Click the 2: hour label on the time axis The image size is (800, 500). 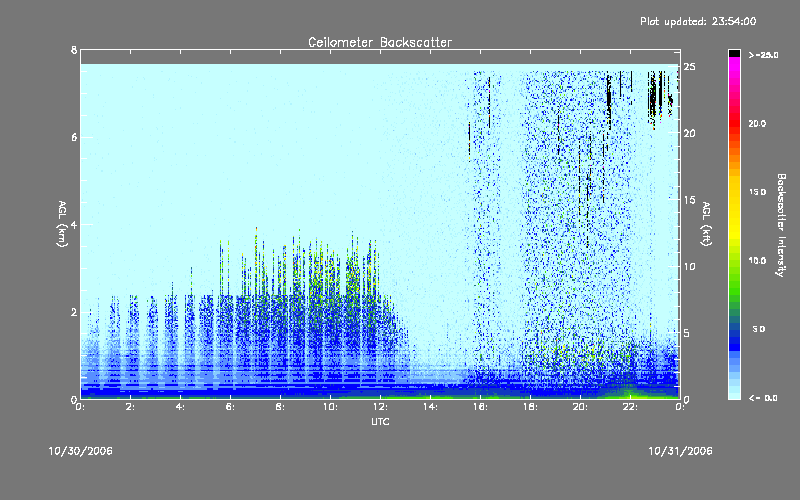131,407
